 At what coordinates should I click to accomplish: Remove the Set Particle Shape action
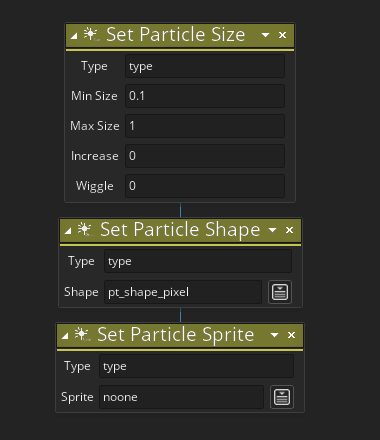289,230
